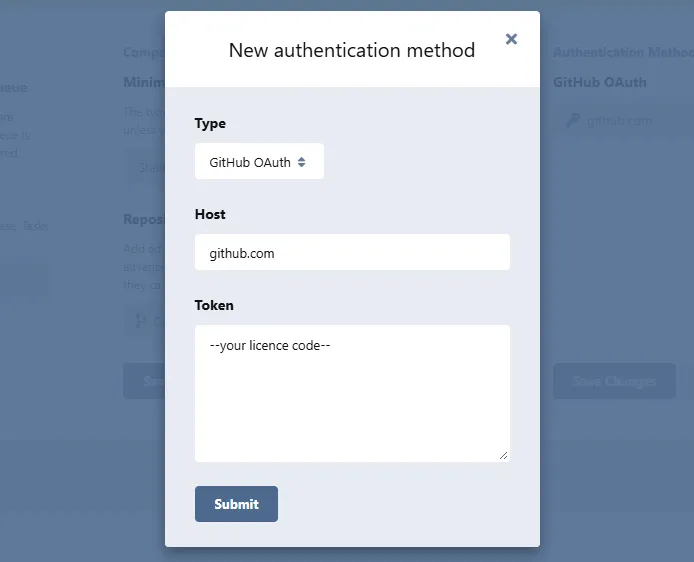Screen dimensions: 694x562
Task: Click the "Token" field label
Action: point(214,305)
